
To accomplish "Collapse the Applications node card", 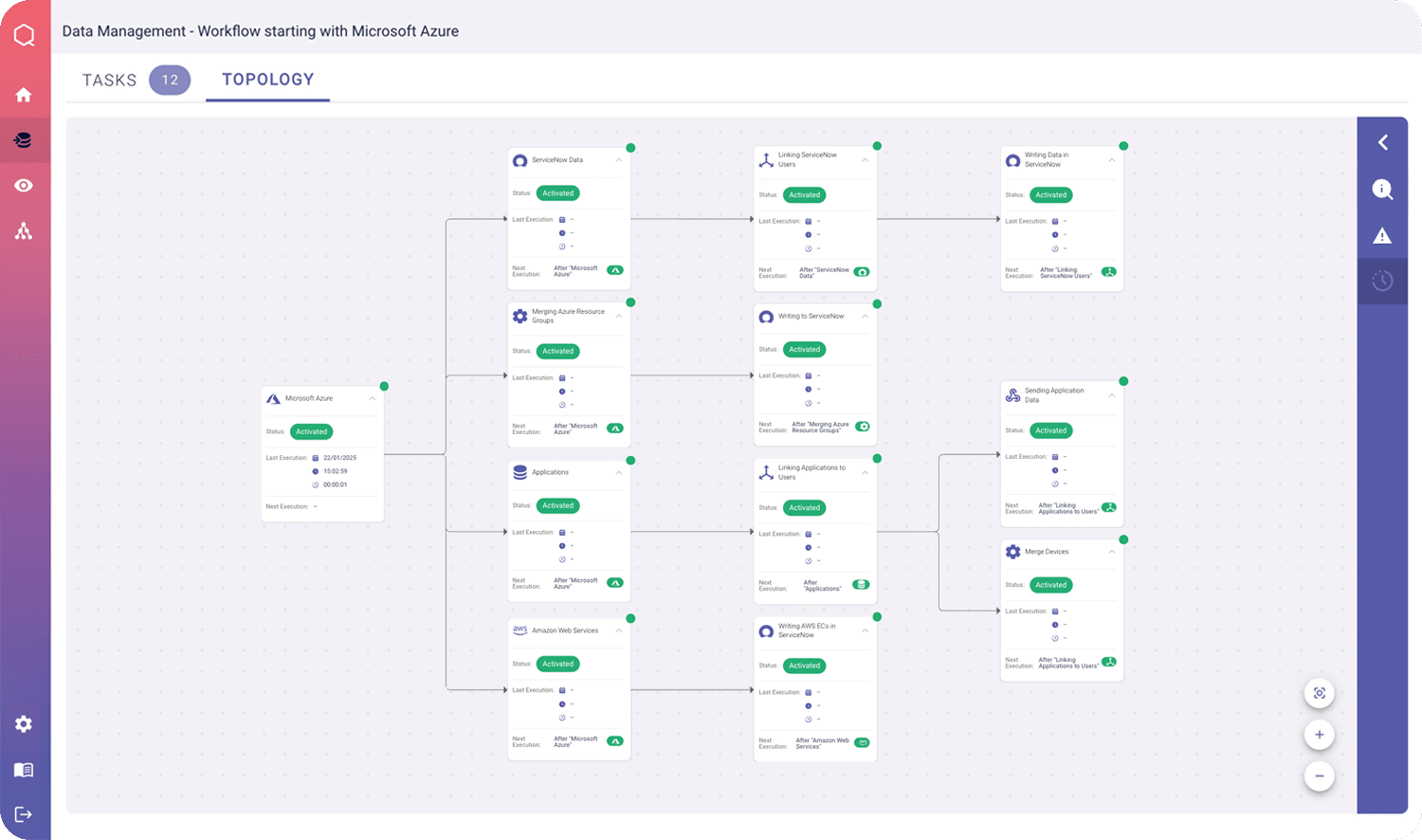I will (619, 472).
